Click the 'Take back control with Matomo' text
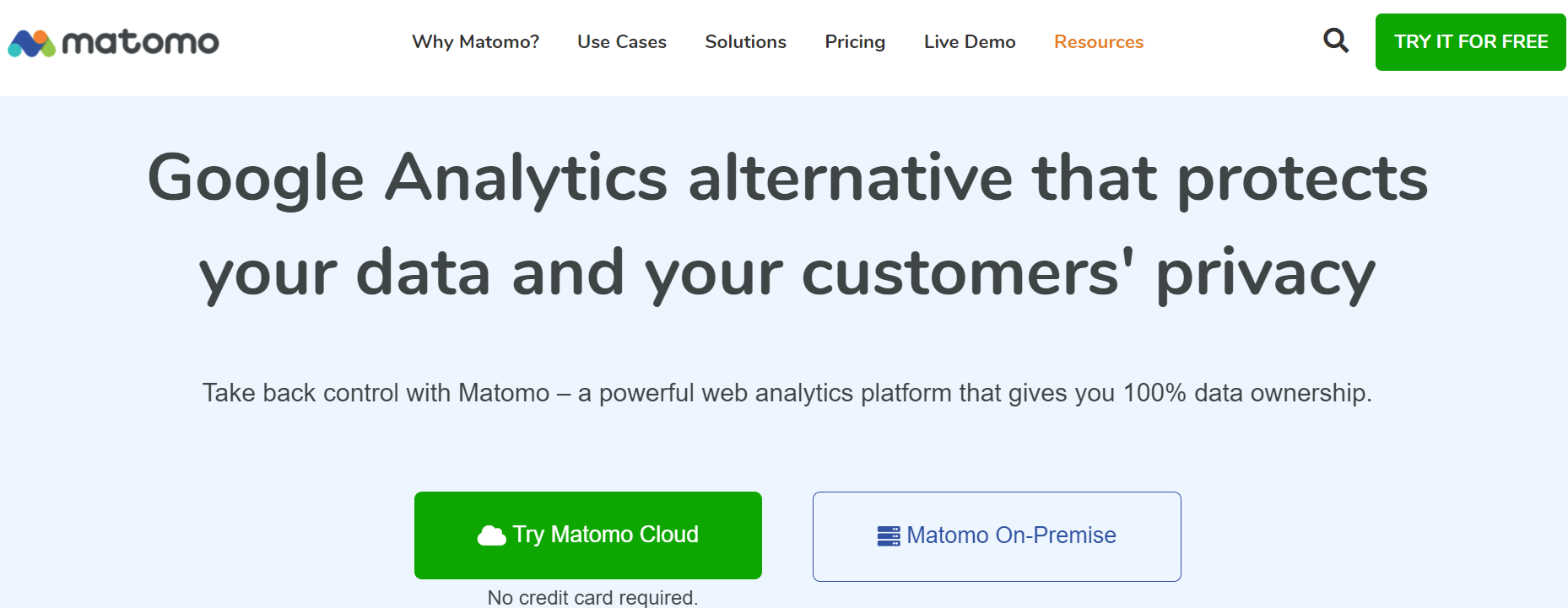The width and height of the screenshot is (1568, 608). (x=376, y=393)
